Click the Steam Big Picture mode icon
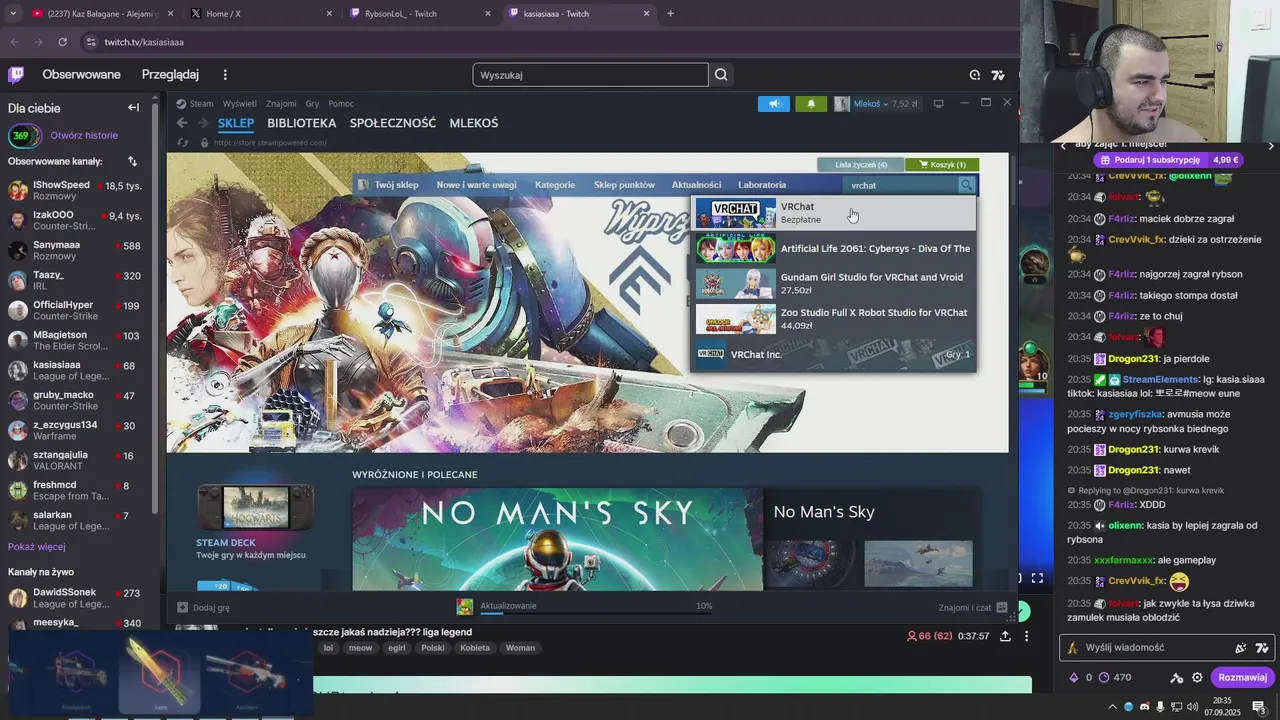The height and width of the screenshot is (720, 1280). pos(938,104)
